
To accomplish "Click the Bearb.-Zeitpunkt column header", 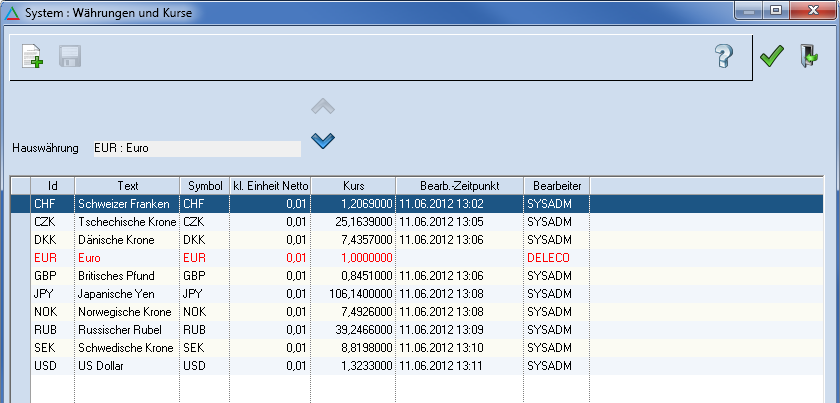I will pos(459,185).
